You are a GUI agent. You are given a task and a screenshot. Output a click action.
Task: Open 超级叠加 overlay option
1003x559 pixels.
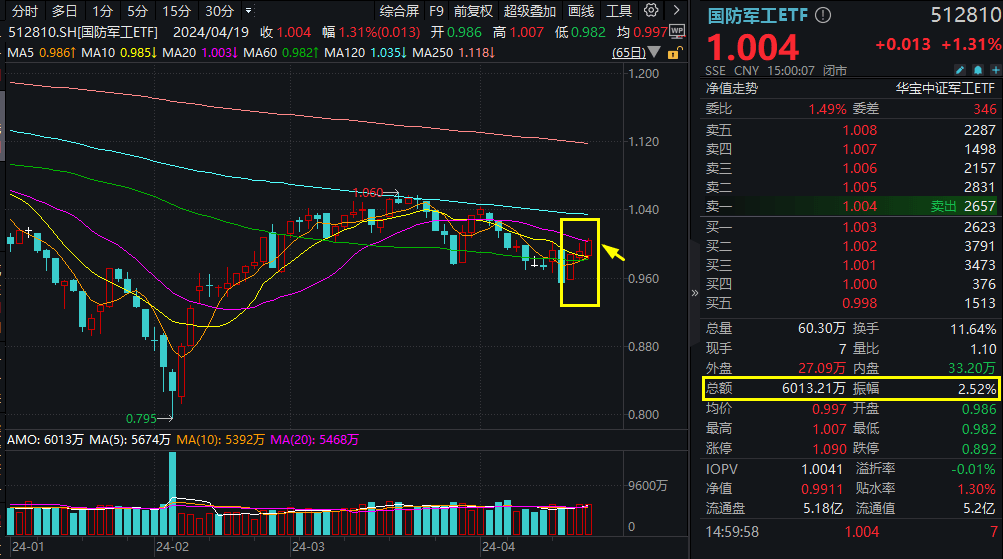pos(530,11)
